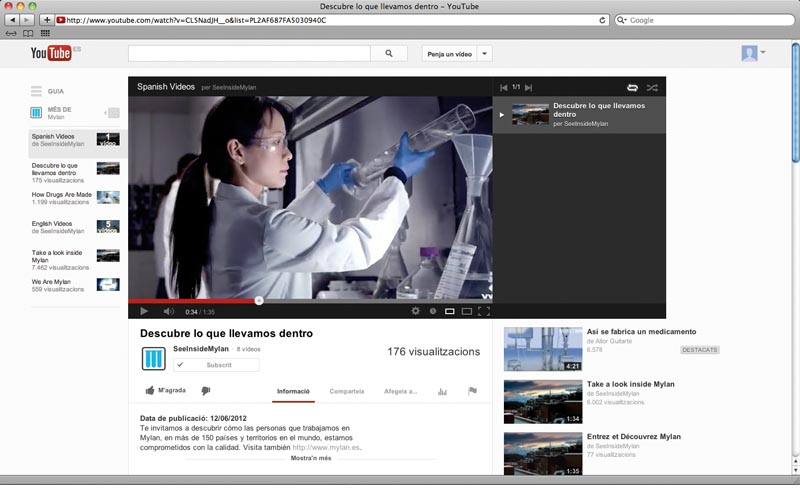Click Penja un vídeo button
800x499 pixels.
tap(449, 54)
